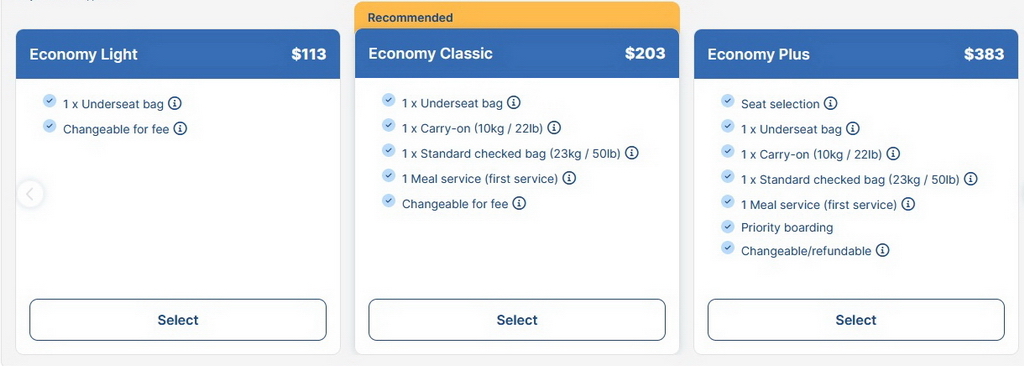This screenshot has height=366, width=1024.
Task: Click info icon next to Economy Plus Seat selection
Action: [830, 103]
